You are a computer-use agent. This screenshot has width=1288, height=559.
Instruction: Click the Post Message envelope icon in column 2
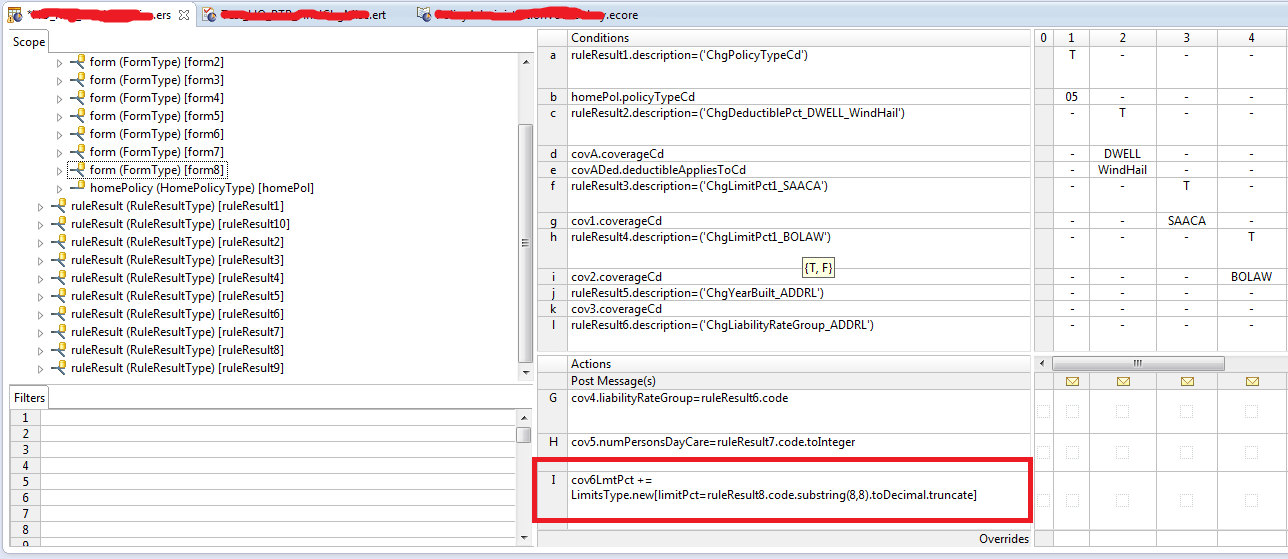click(x=1123, y=381)
